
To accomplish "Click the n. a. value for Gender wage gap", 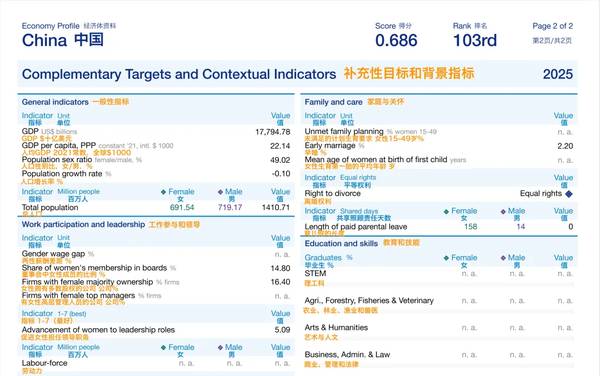I will click(x=282, y=254).
